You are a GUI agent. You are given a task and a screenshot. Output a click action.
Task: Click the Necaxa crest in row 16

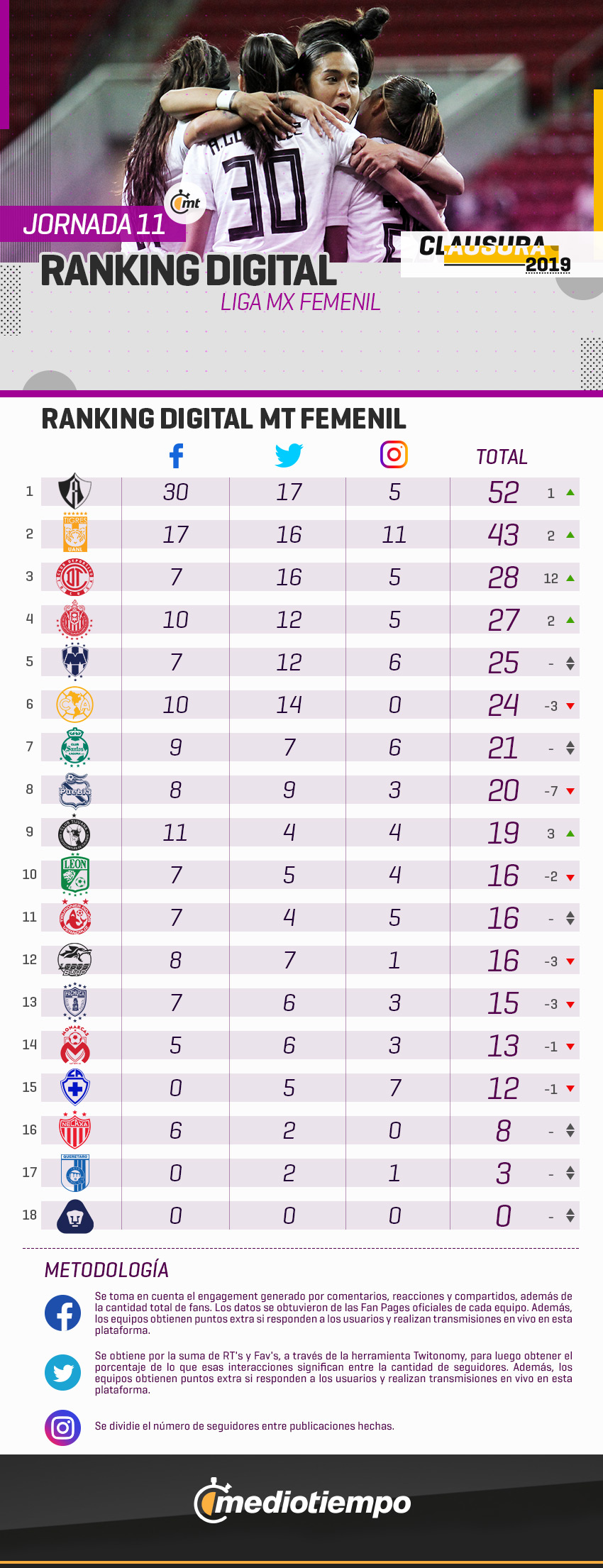[75, 1130]
